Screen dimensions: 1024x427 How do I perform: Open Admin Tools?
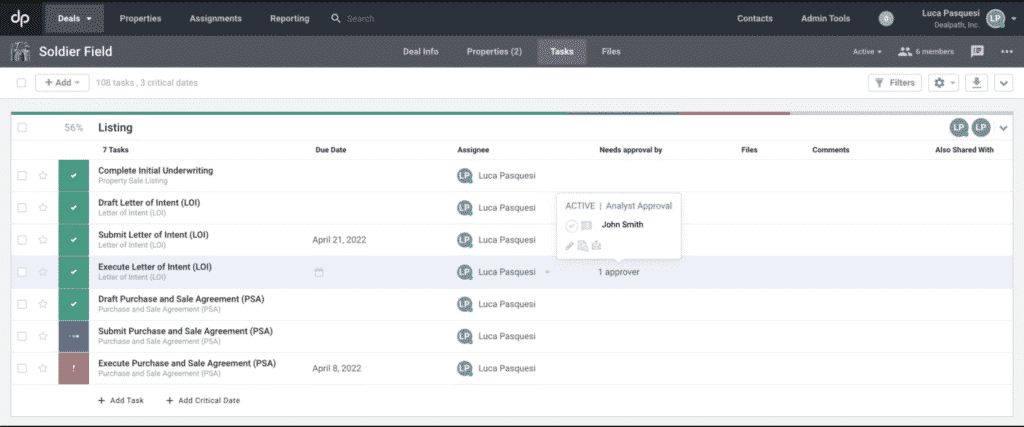[825, 18]
